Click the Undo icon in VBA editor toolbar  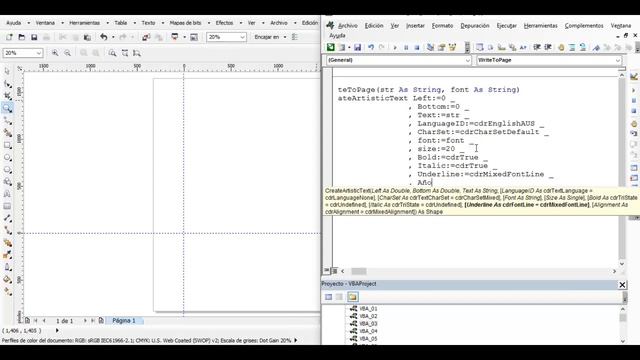371,47
